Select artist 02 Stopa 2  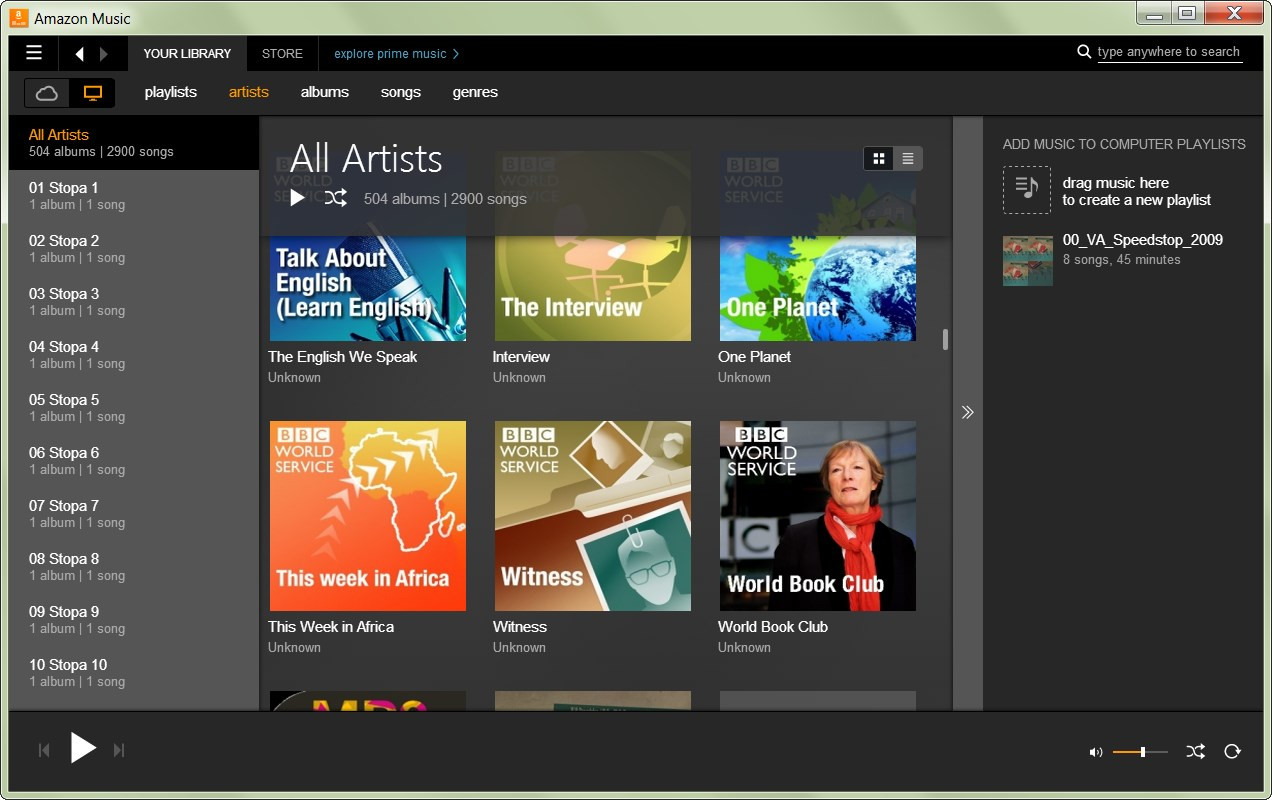coord(134,249)
